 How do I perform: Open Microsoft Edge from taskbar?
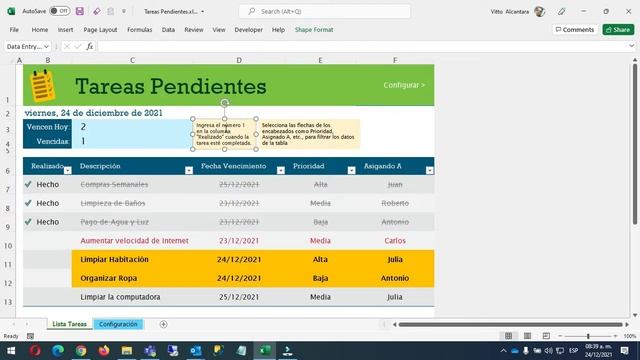click(58, 351)
